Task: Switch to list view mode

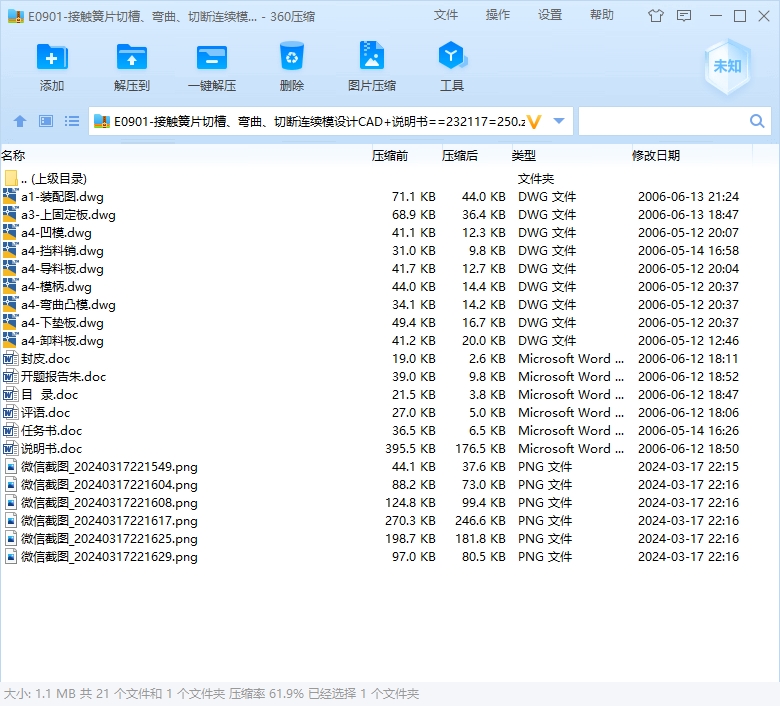Action: pyautogui.click(x=72, y=121)
